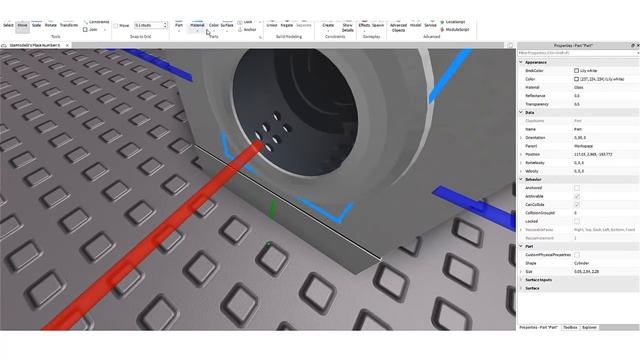
Task: Switch to the Properties bottom tab
Action: [539, 327]
